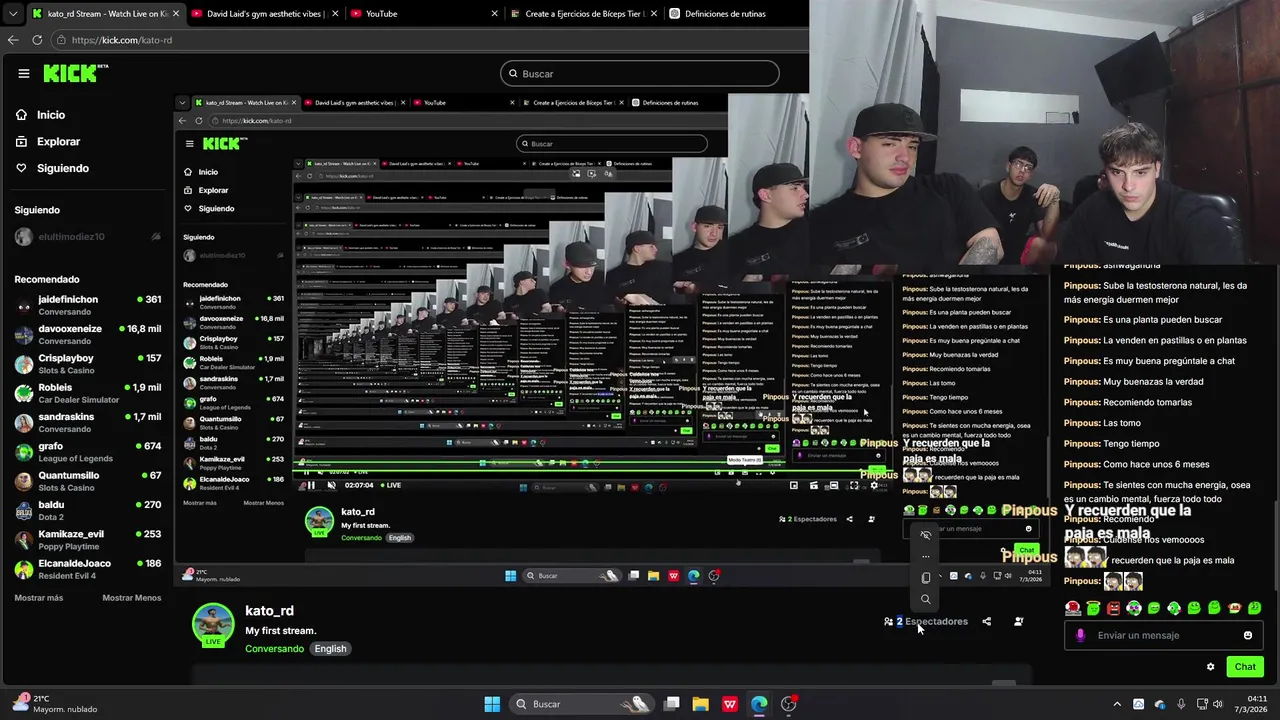This screenshot has width=1280, height=720.
Task: Click the copy icon in floating panel
Action: coord(925,577)
